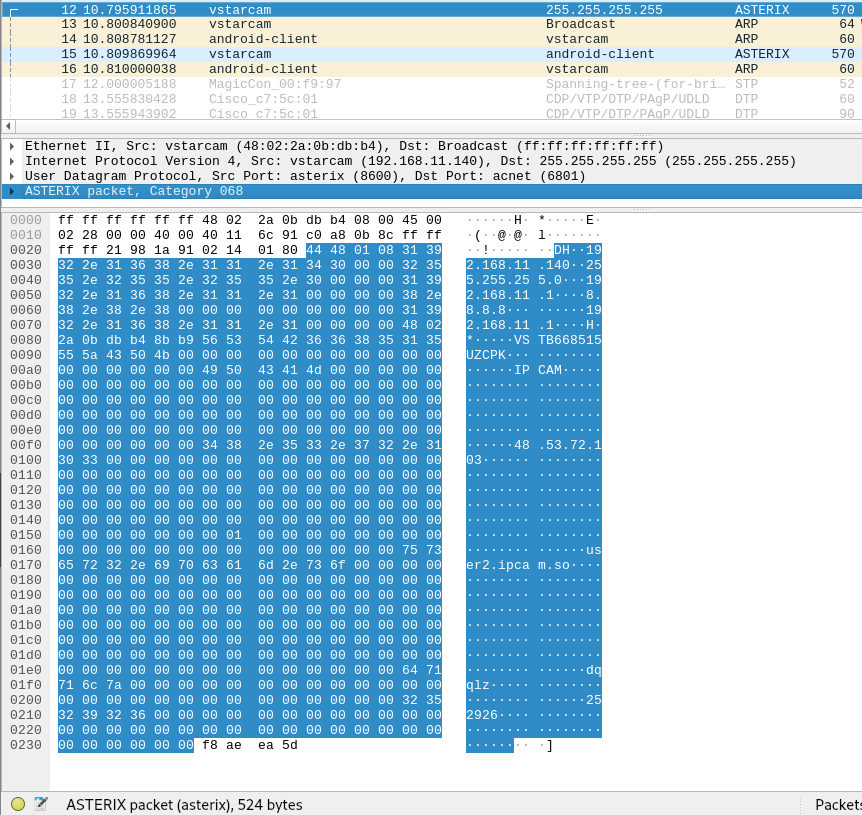
Task: Click the ASTERIX protocol cell of packet 12
Action: (x=762, y=9)
